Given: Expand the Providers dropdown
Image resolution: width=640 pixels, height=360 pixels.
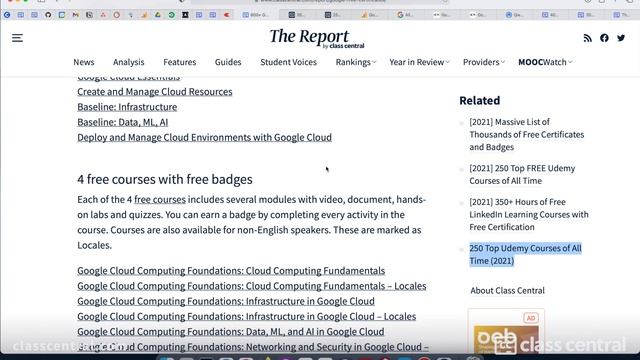Looking at the screenshot, I should (x=484, y=62).
